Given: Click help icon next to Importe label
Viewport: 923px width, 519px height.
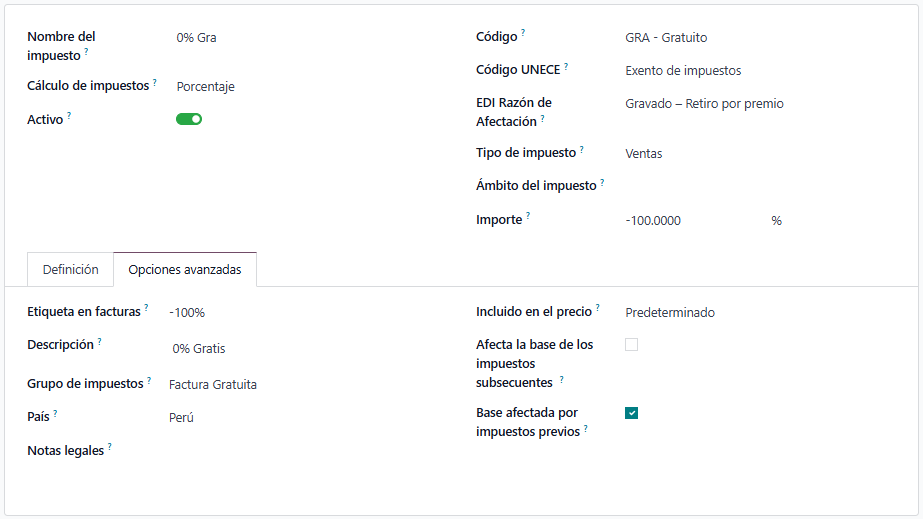Looking at the screenshot, I should (x=528, y=216).
